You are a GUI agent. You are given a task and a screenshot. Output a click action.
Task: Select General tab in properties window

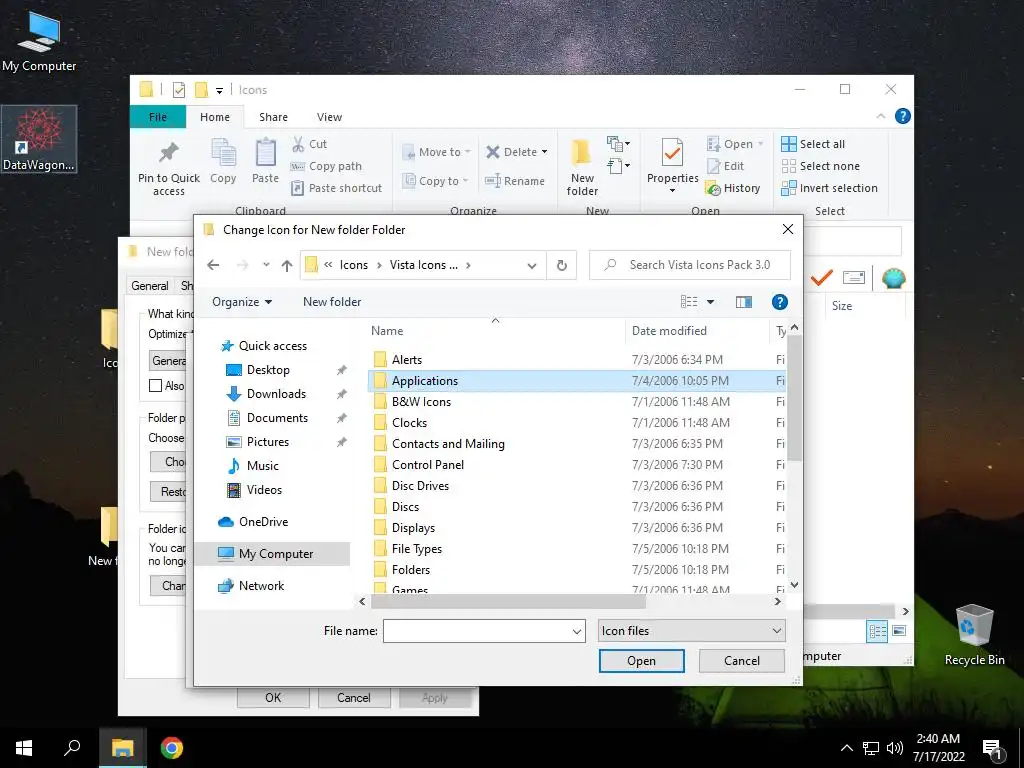click(150, 285)
